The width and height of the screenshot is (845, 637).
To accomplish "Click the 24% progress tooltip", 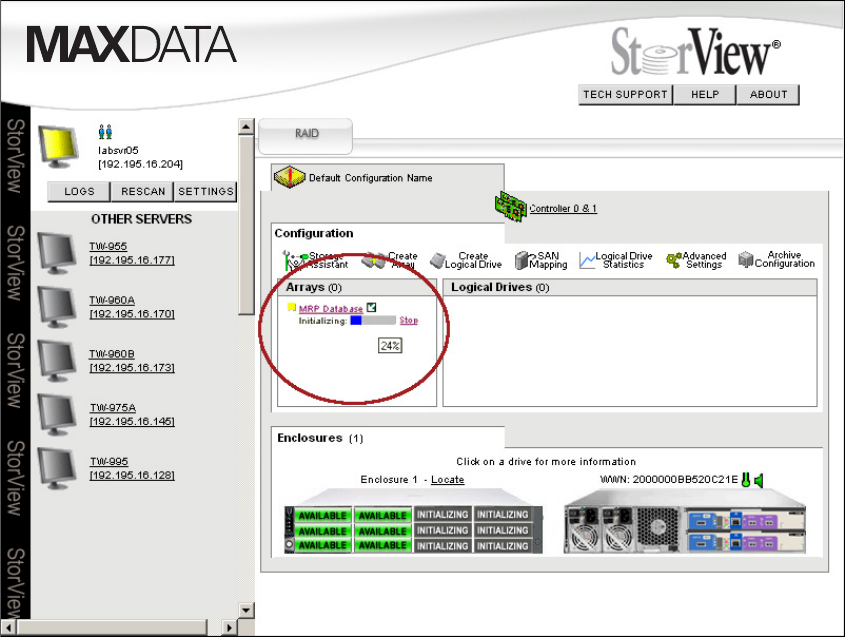I will click(x=390, y=345).
